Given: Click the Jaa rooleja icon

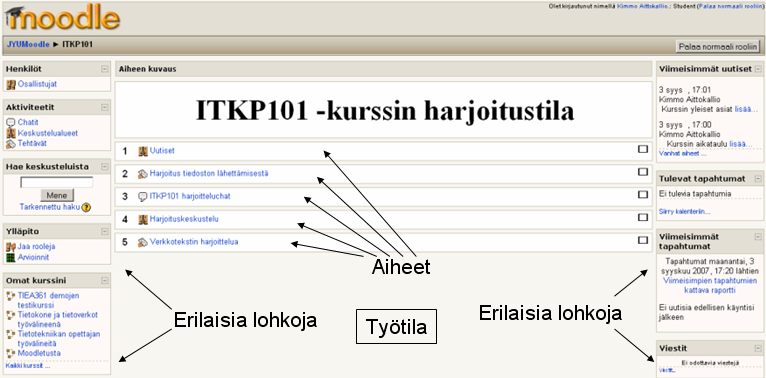Looking at the screenshot, I should pos(11,247).
